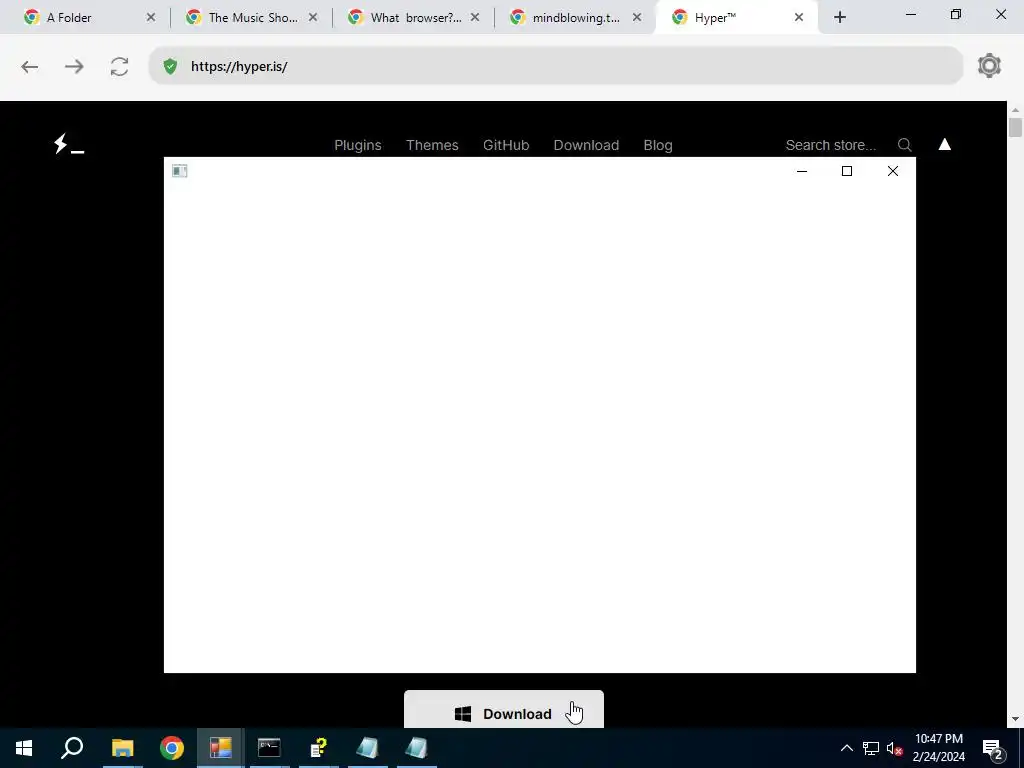Open the notification center icon
The image size is (1024, 768).
(x=992, y=748)
